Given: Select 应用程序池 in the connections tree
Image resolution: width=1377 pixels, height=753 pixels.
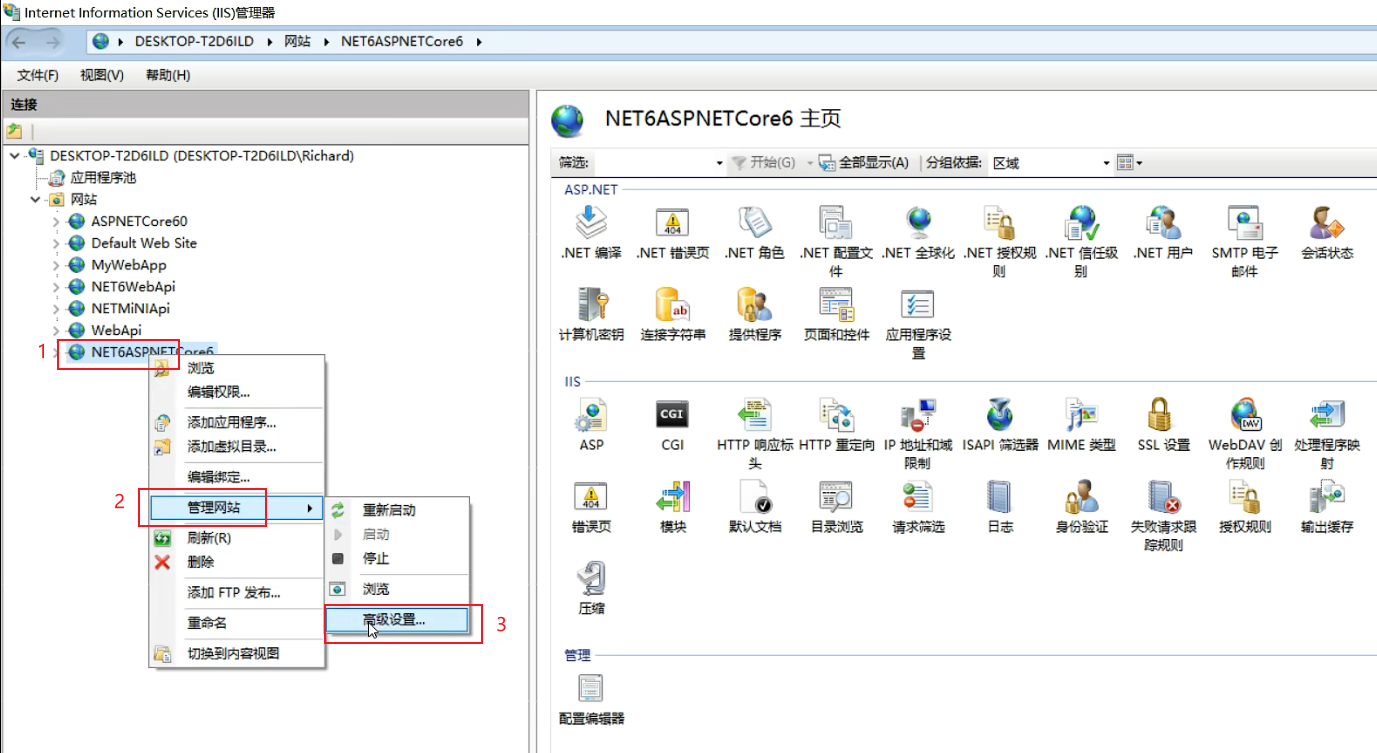Looking at the screenshot, I should point(103,178).
